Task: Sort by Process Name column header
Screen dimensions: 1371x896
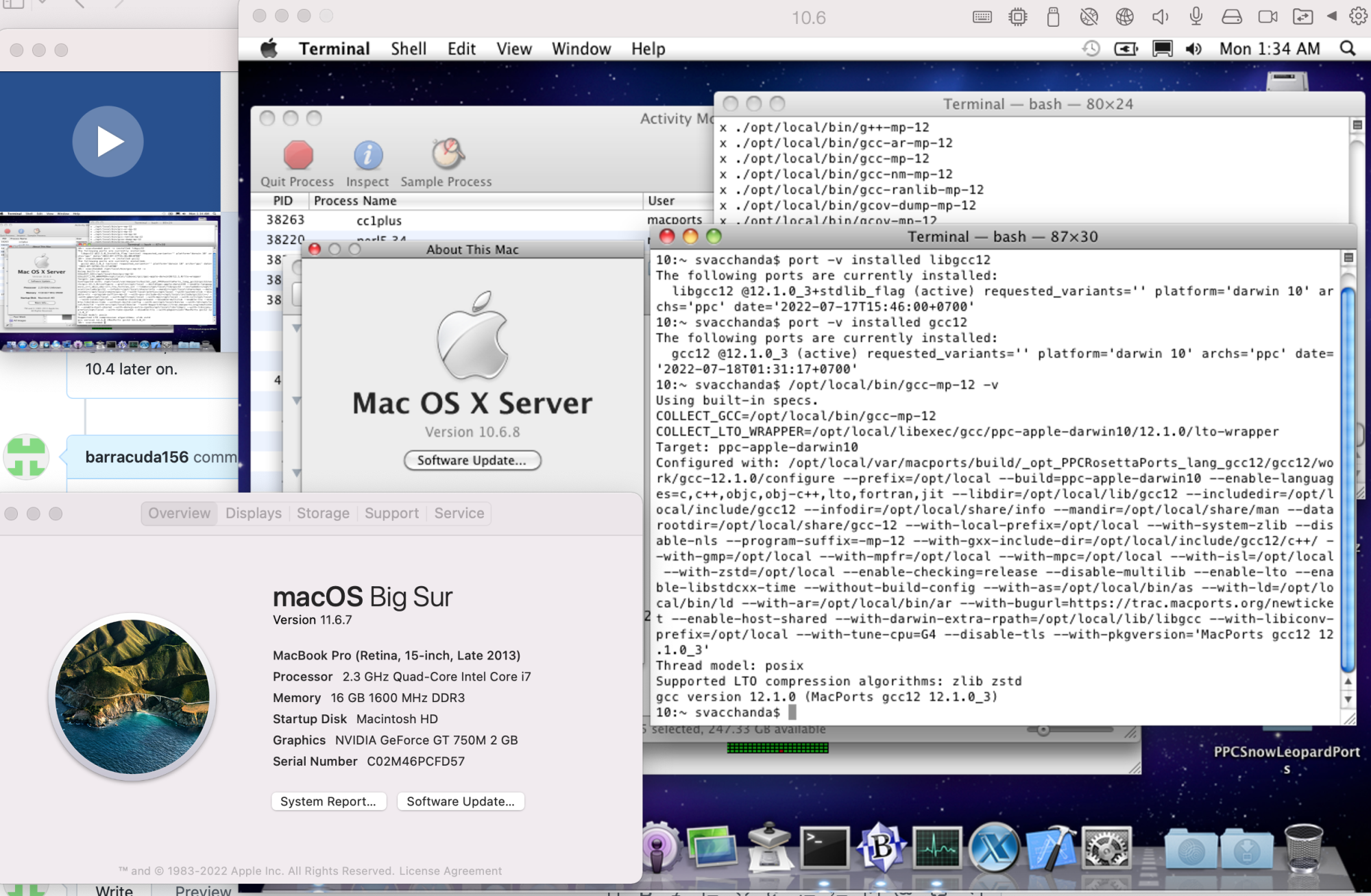Action: coord(475,201)
